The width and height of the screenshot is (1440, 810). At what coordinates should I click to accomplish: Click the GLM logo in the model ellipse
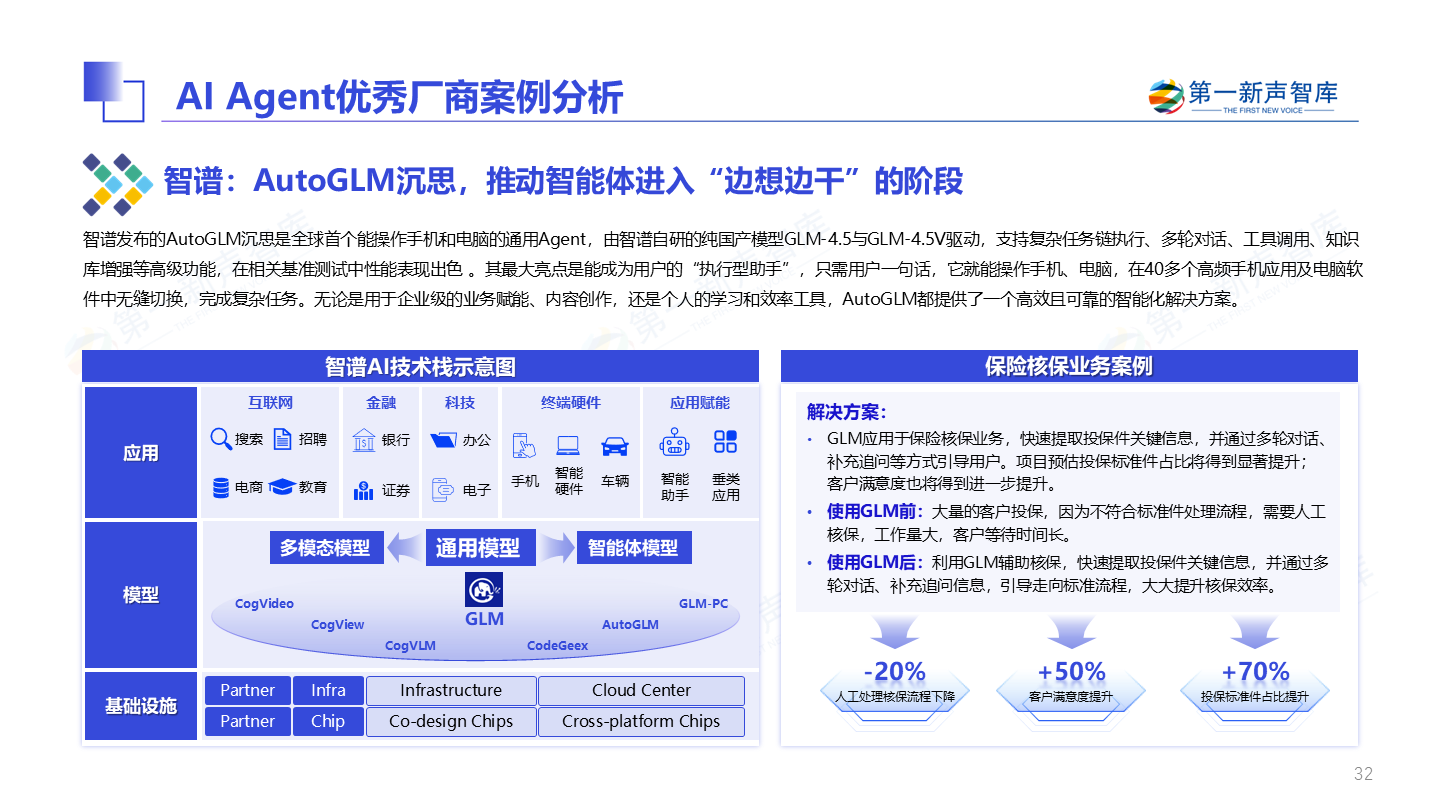point(484,590)
